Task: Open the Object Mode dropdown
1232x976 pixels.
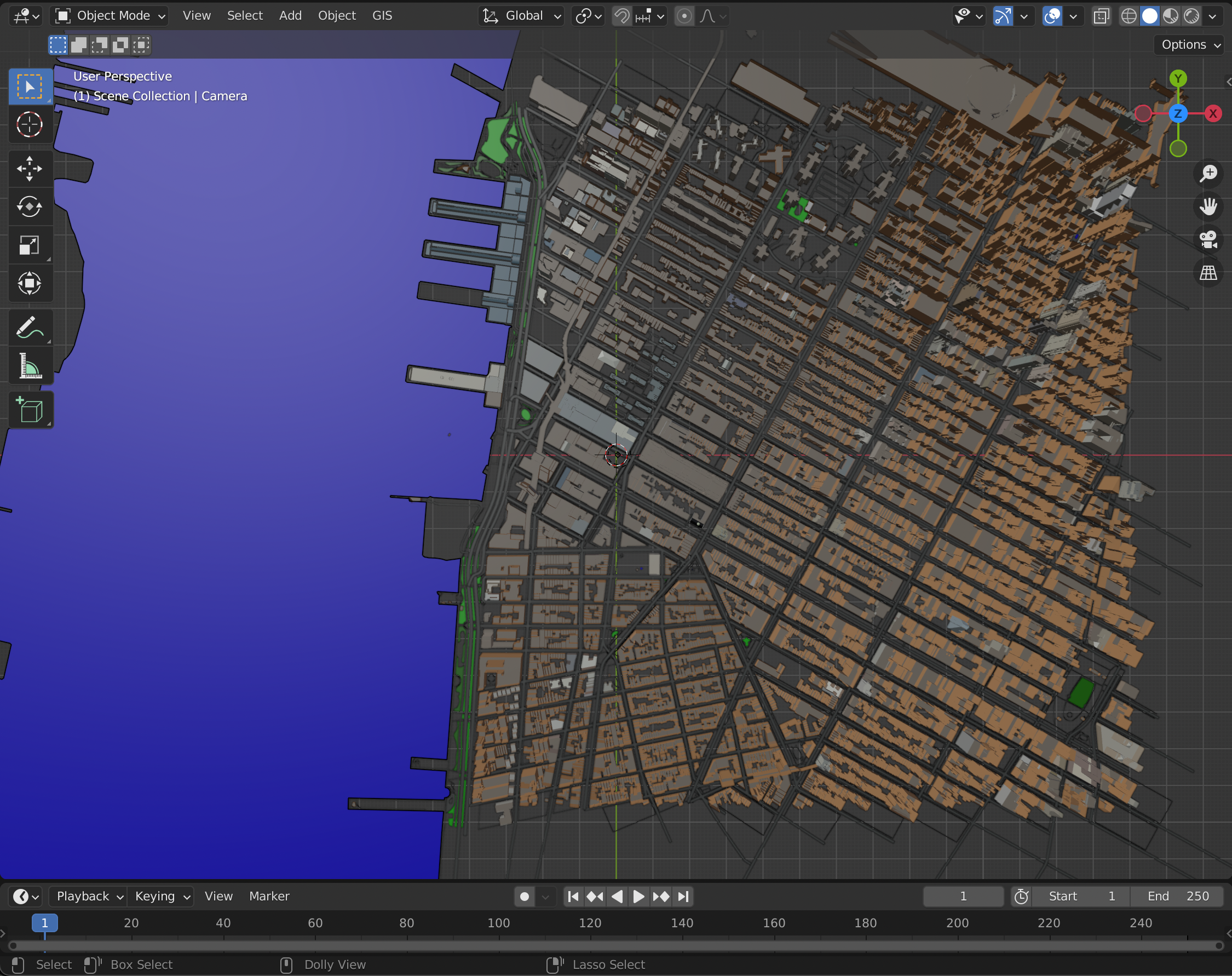Action: (110, 16)
